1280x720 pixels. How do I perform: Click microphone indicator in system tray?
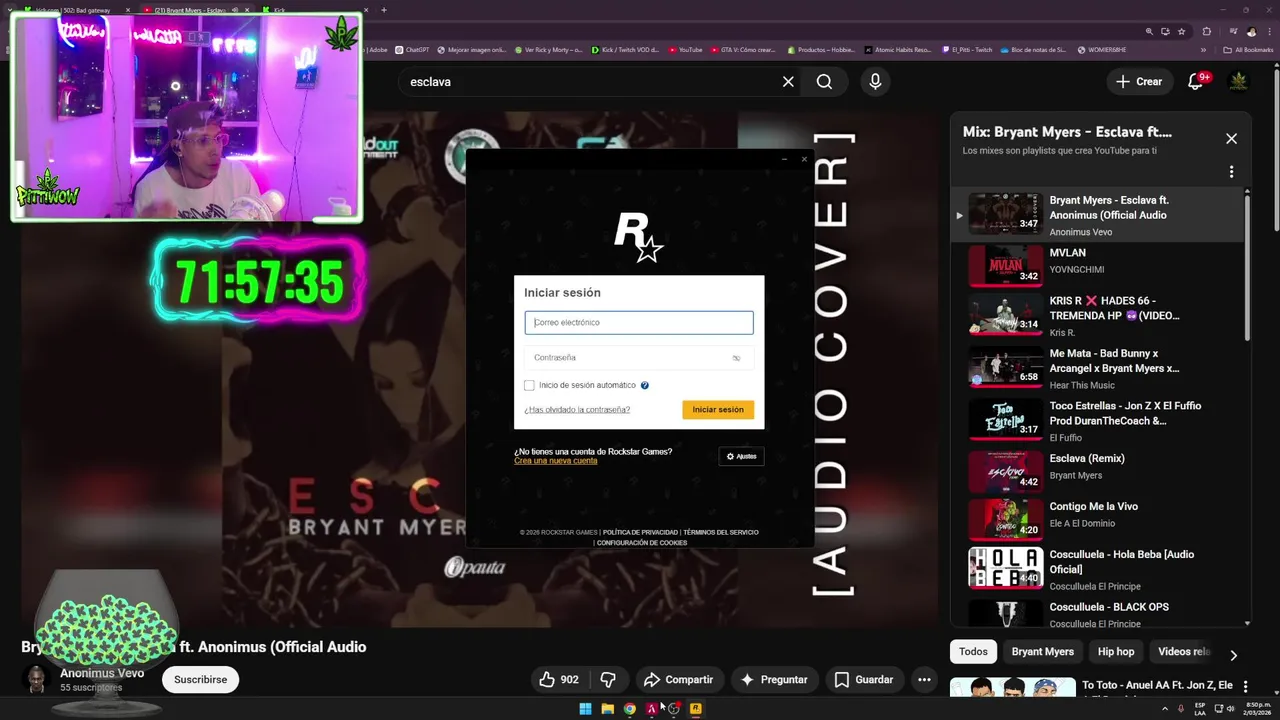[x=1181, y=709]
